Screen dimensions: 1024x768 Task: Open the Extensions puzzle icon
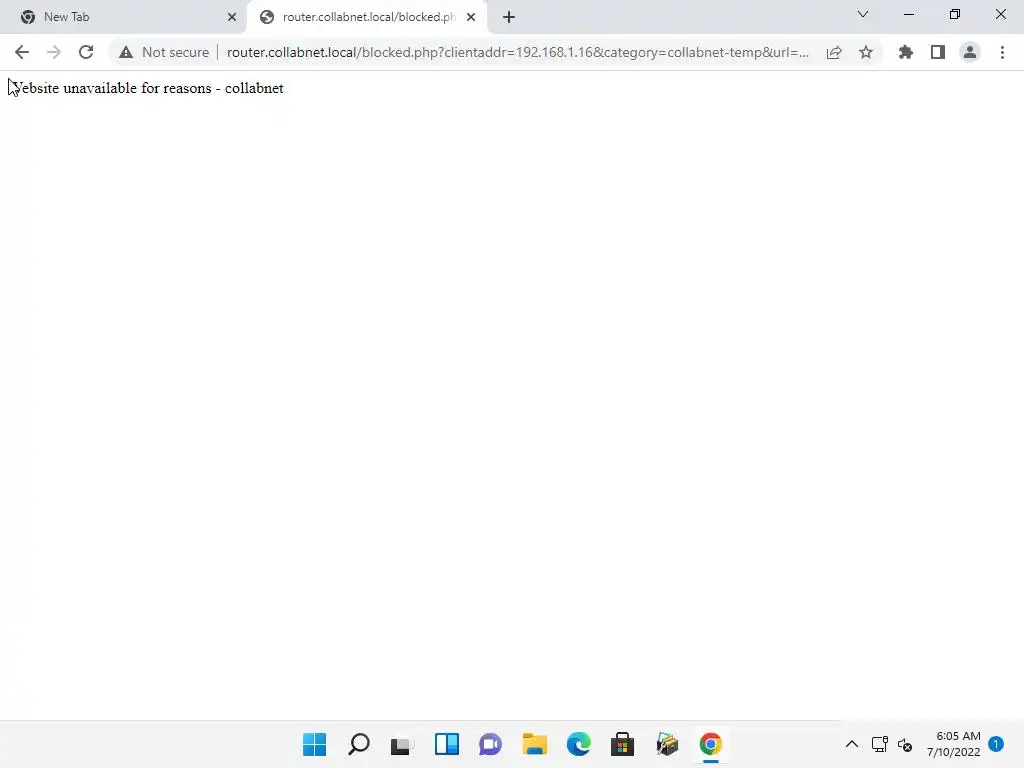tap(906, 52)
